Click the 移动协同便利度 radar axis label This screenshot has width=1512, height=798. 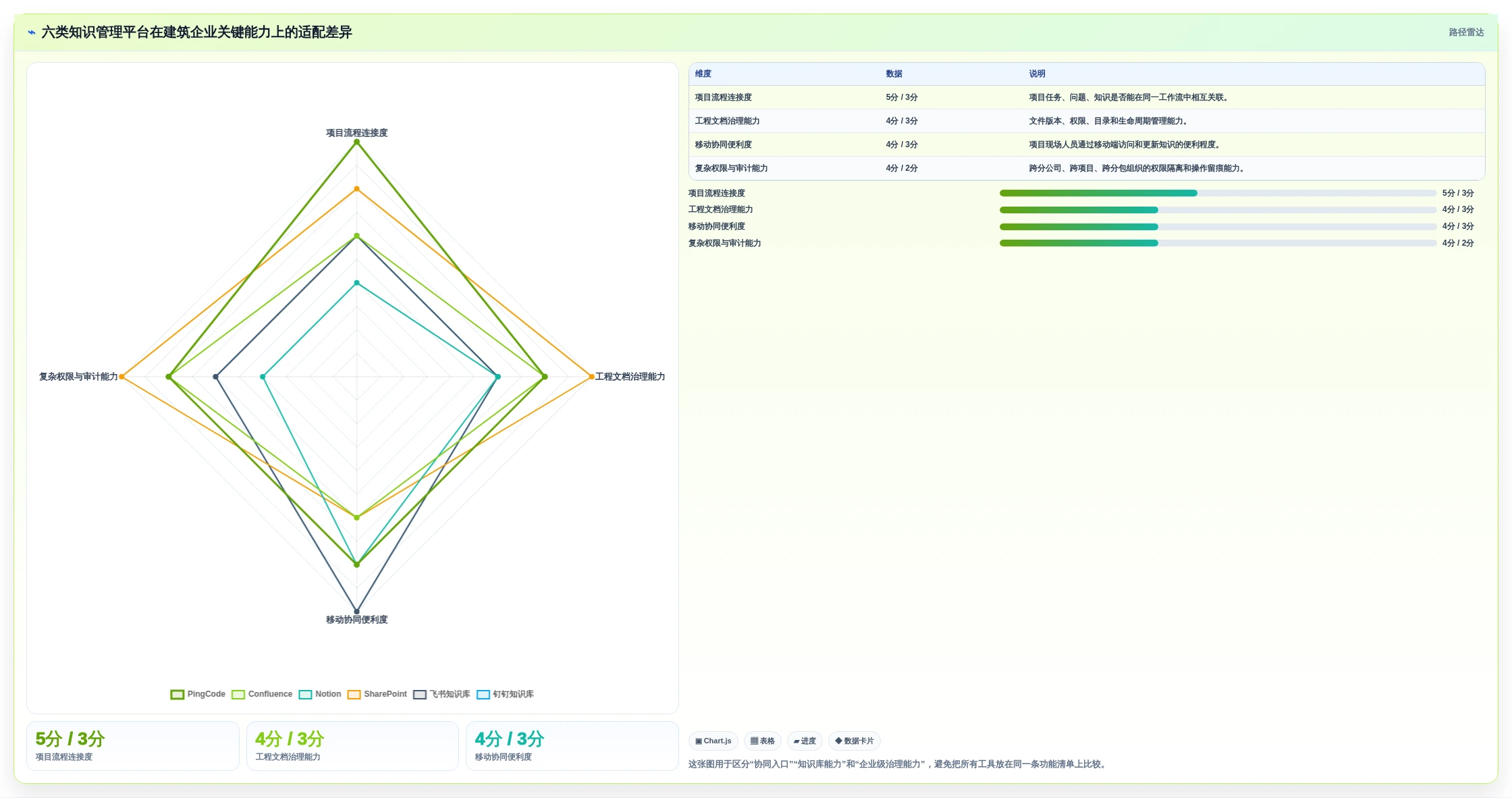pyautogui.click(x=357, y=620)
